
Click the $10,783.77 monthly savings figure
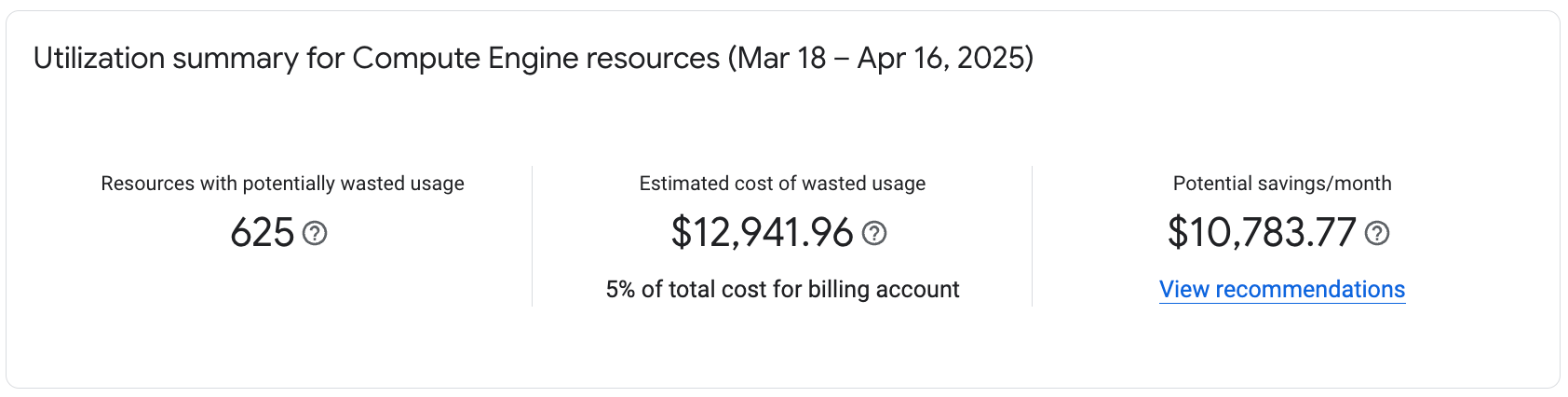tap(1262, 233)
